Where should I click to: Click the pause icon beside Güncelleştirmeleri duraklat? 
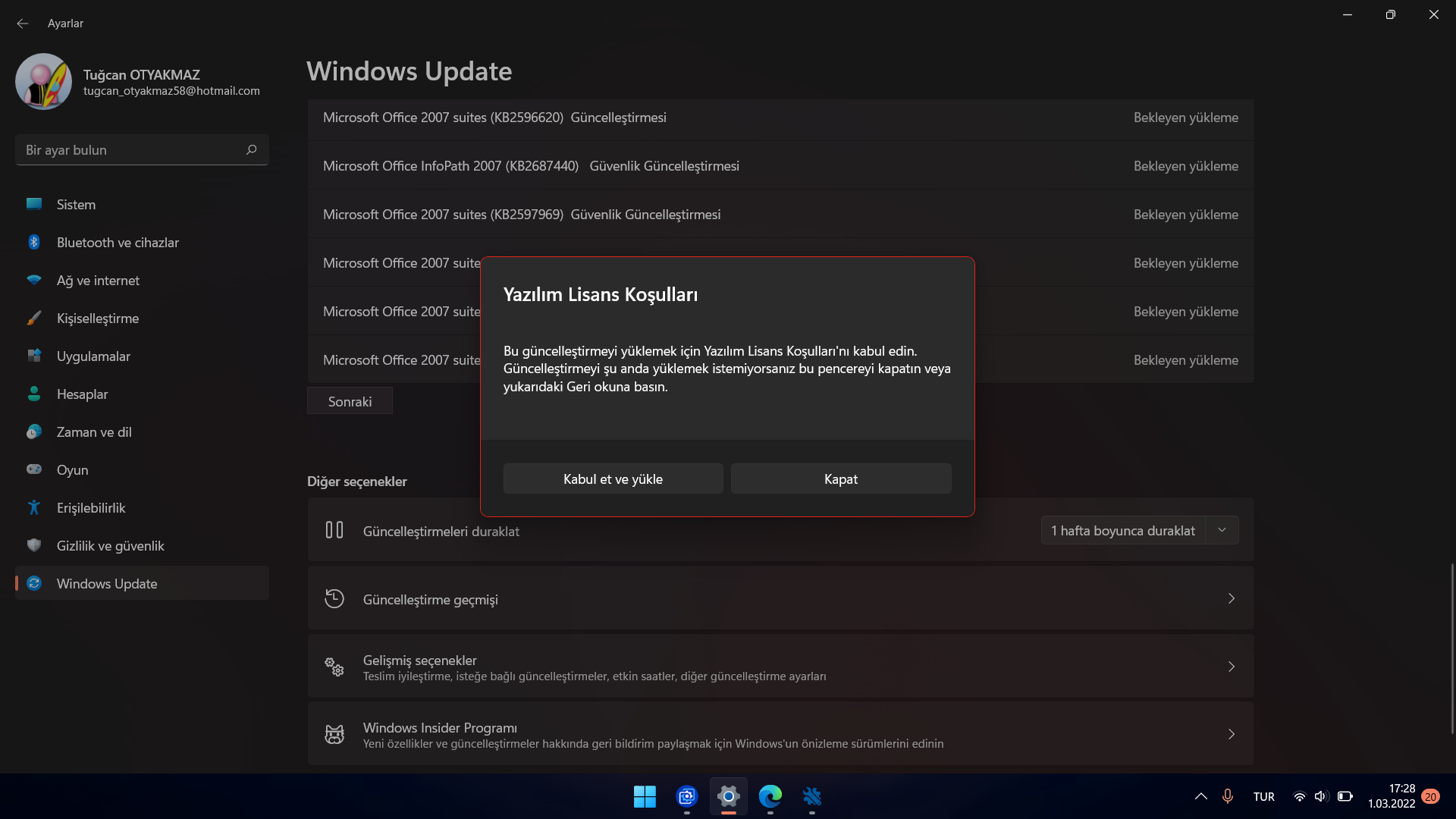[334, 531]
